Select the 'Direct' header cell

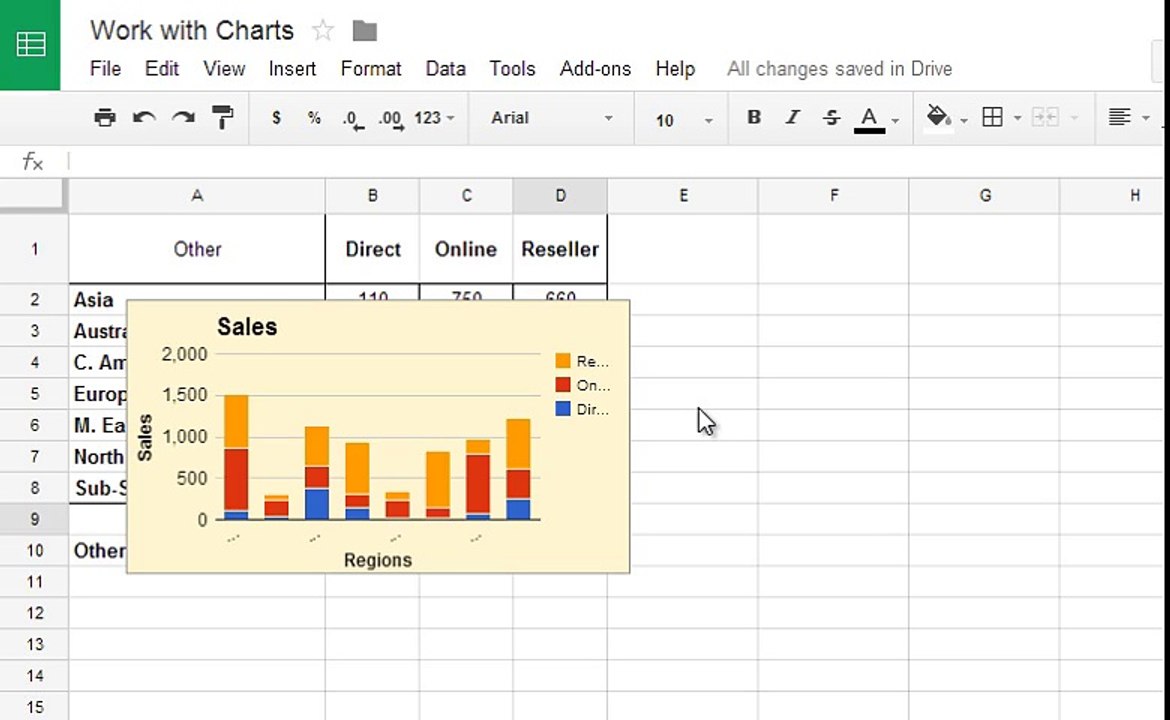pos(372,249)
